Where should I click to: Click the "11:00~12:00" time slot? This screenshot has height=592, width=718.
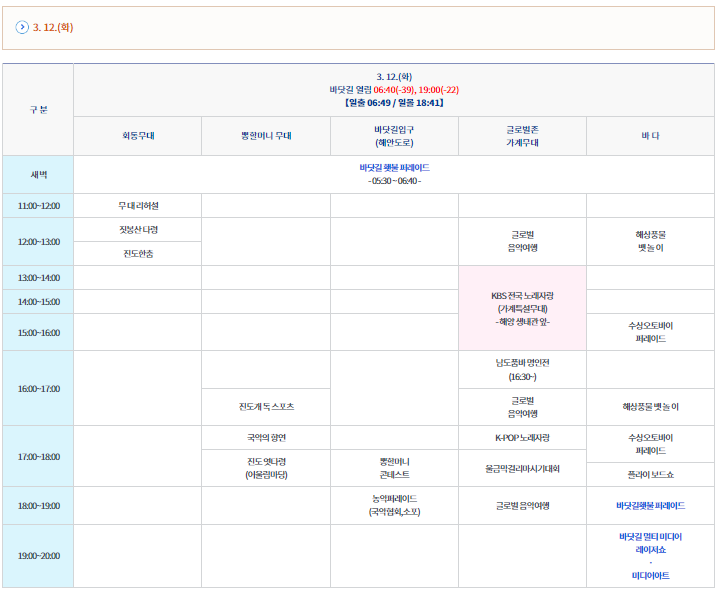pyautogui.click(x=38, y=206)
